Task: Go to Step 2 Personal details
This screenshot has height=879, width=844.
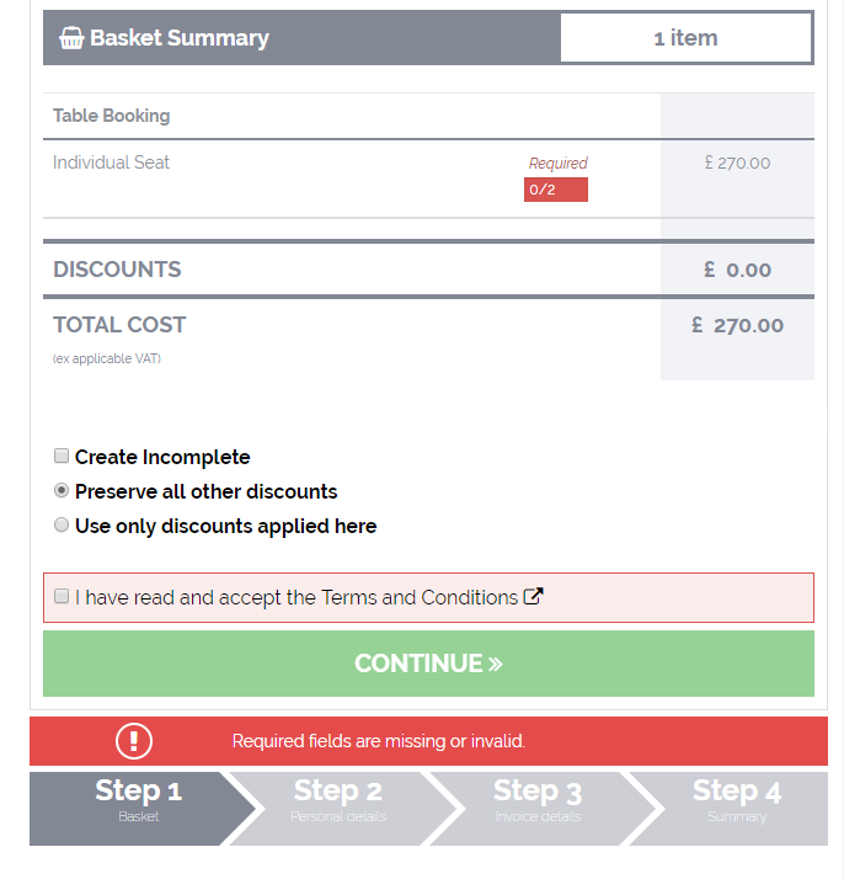Action: coord(338,808)
